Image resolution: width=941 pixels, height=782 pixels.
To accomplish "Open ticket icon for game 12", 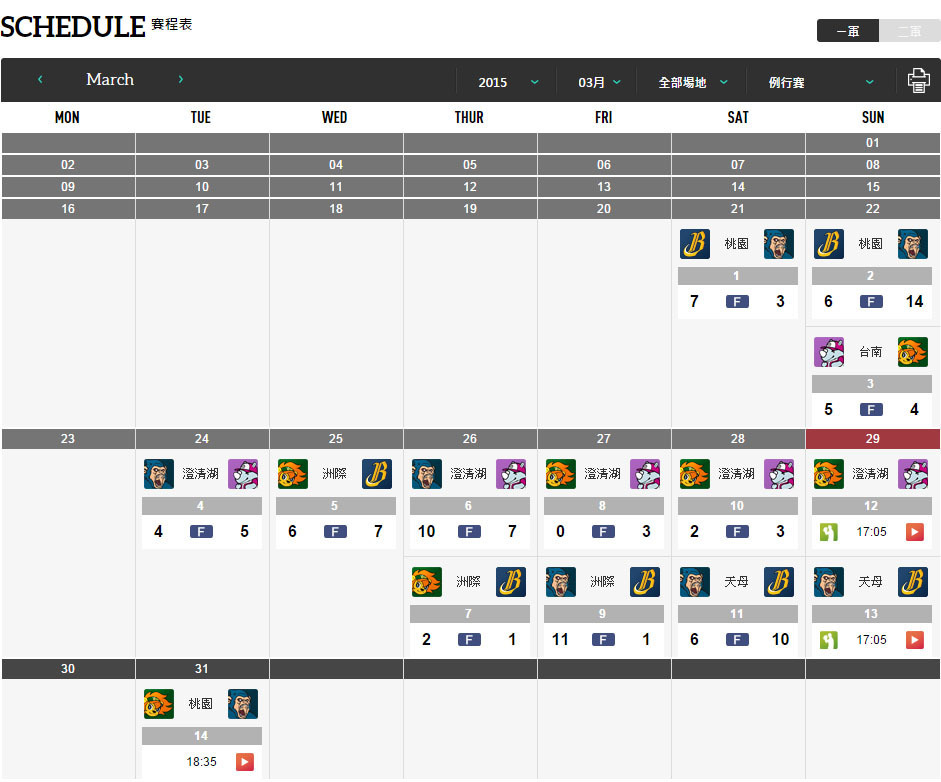I will click(x=829, y=532).
